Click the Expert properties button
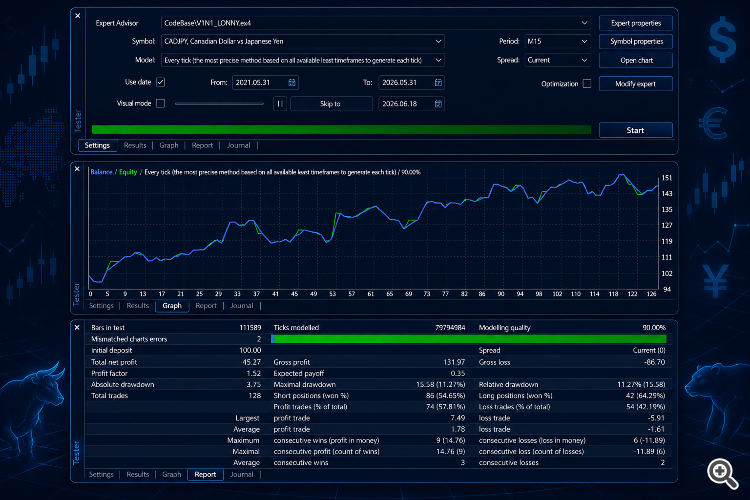 coord(636,23)
